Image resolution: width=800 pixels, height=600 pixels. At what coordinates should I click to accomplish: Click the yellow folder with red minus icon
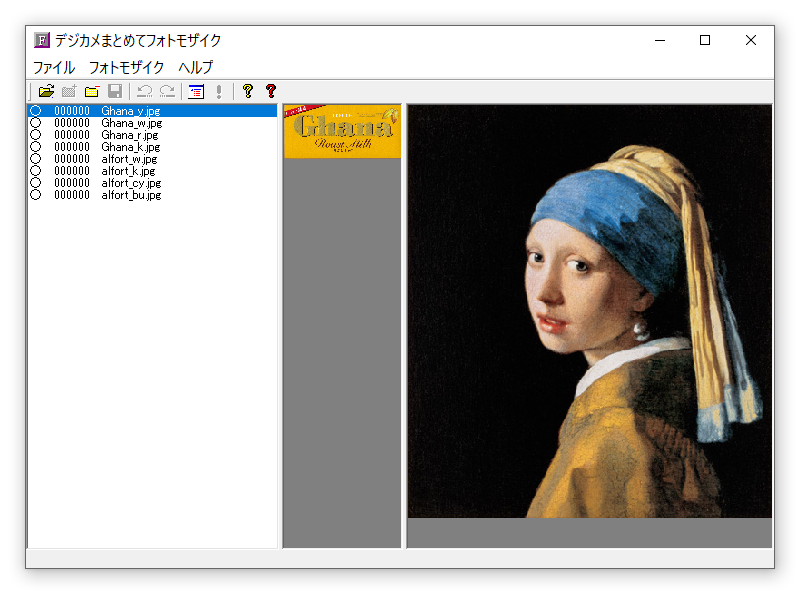92,91
